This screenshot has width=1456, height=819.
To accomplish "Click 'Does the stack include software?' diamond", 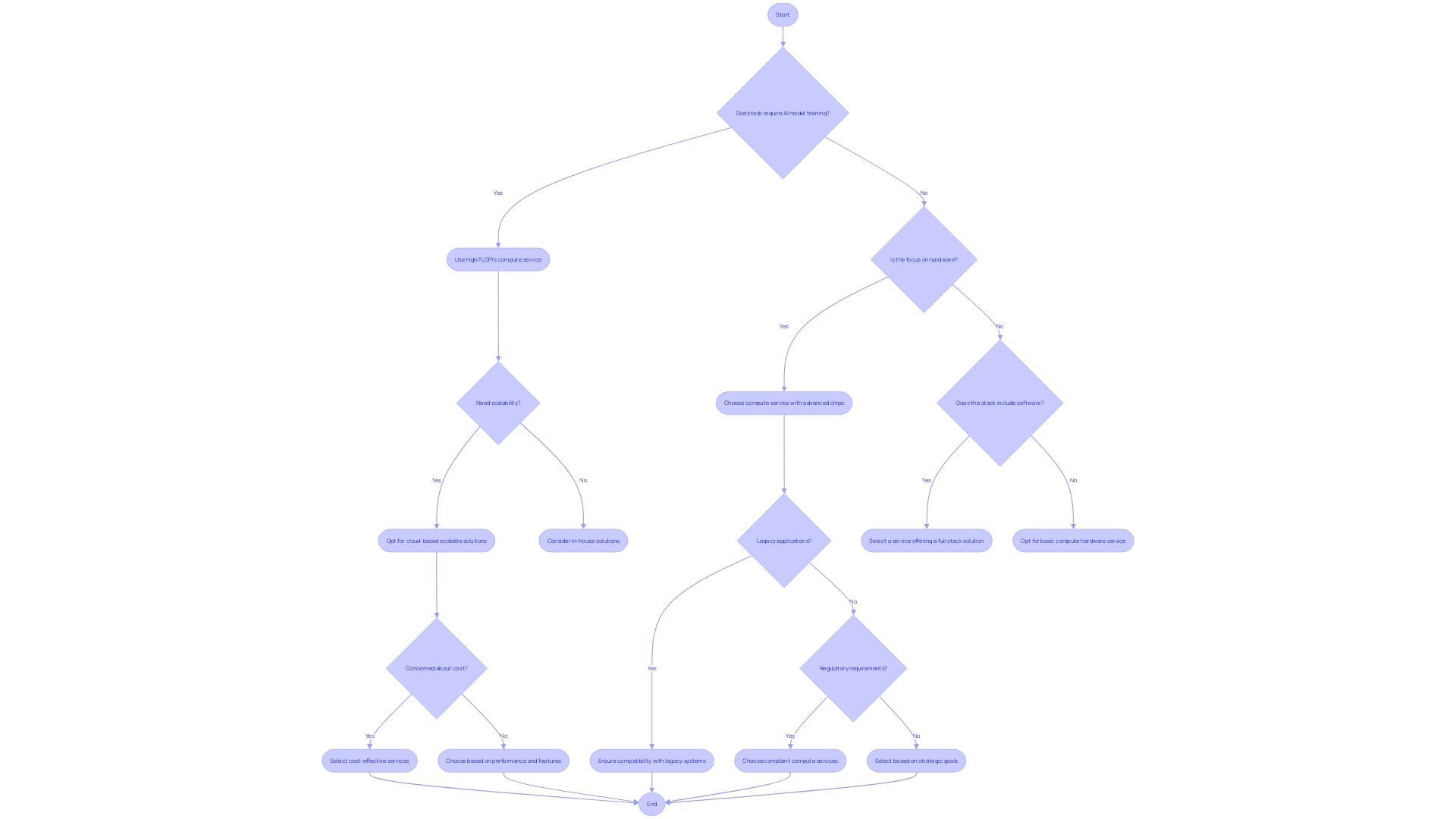I will [998, 402].
